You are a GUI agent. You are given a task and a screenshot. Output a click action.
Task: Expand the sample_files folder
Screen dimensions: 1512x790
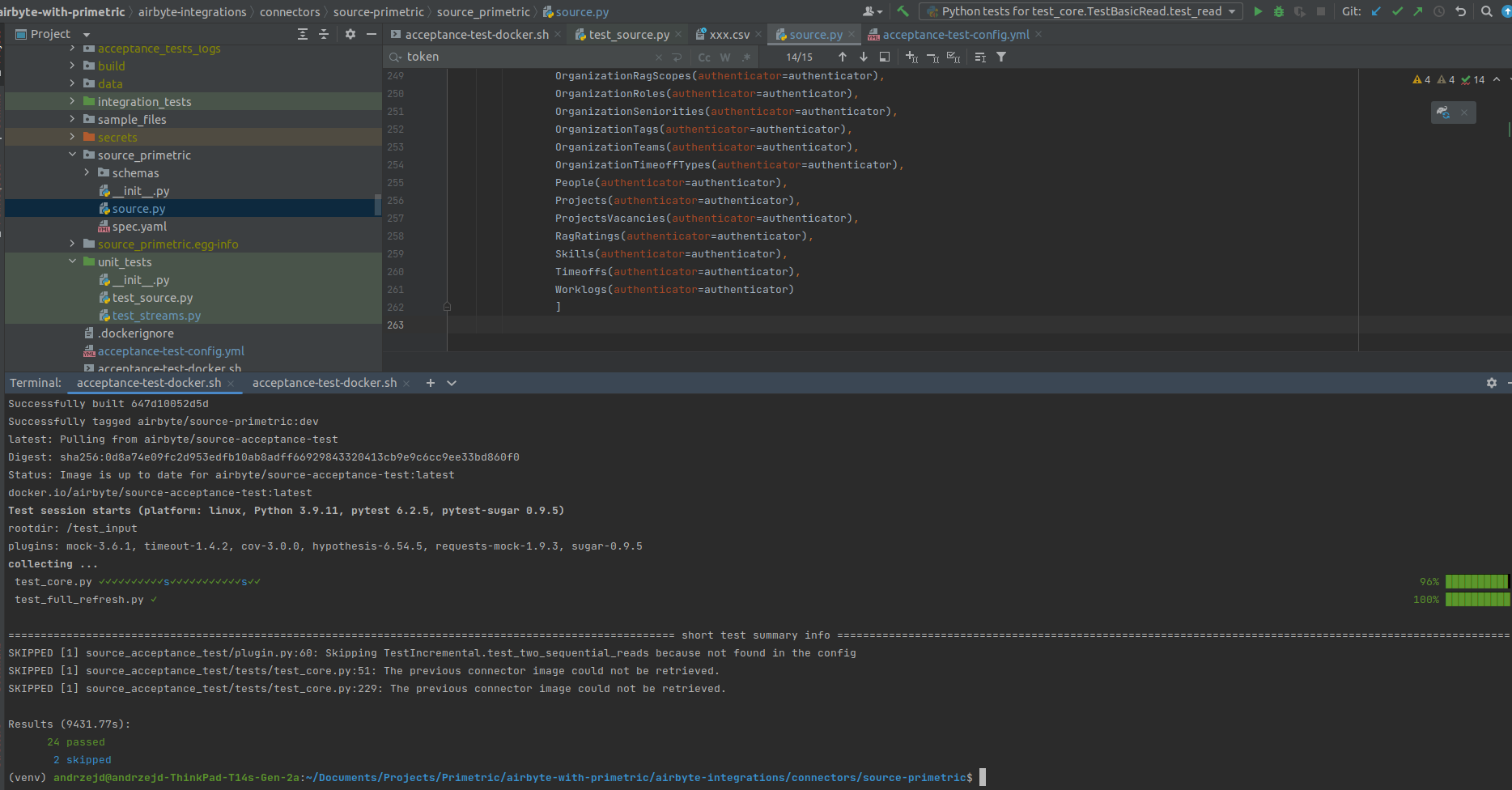pyautogui.click(x=72, y=119)
